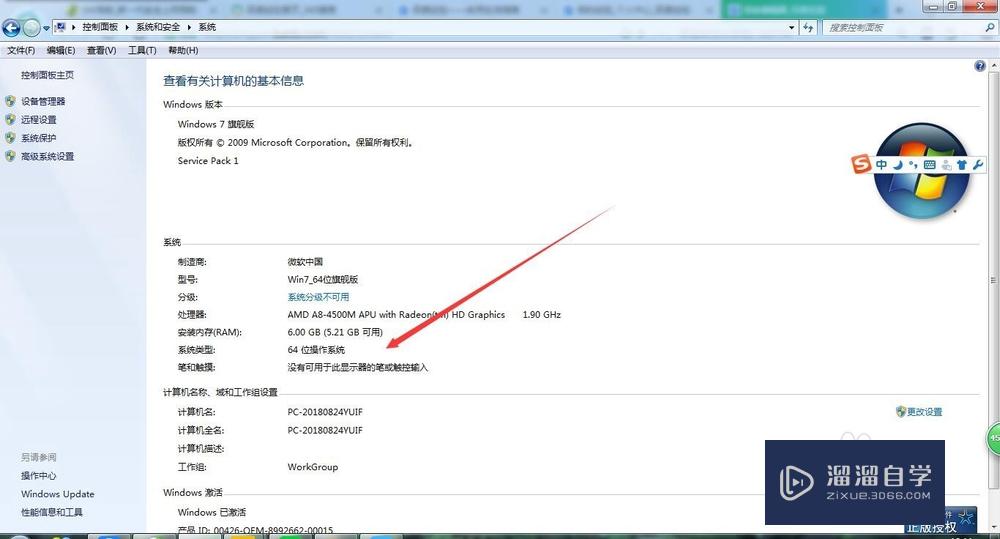
Task: Toggle the 中 Chinese/English input mode
Action: tap(881, 165)
